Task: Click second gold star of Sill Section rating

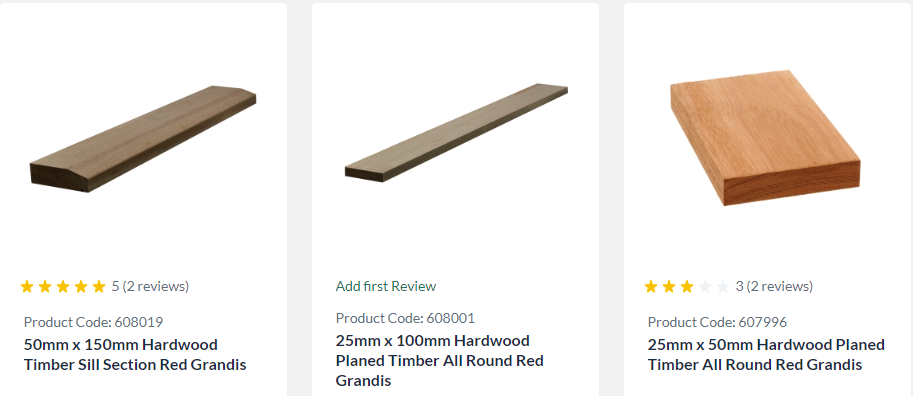Action: [x=45, y=287]
